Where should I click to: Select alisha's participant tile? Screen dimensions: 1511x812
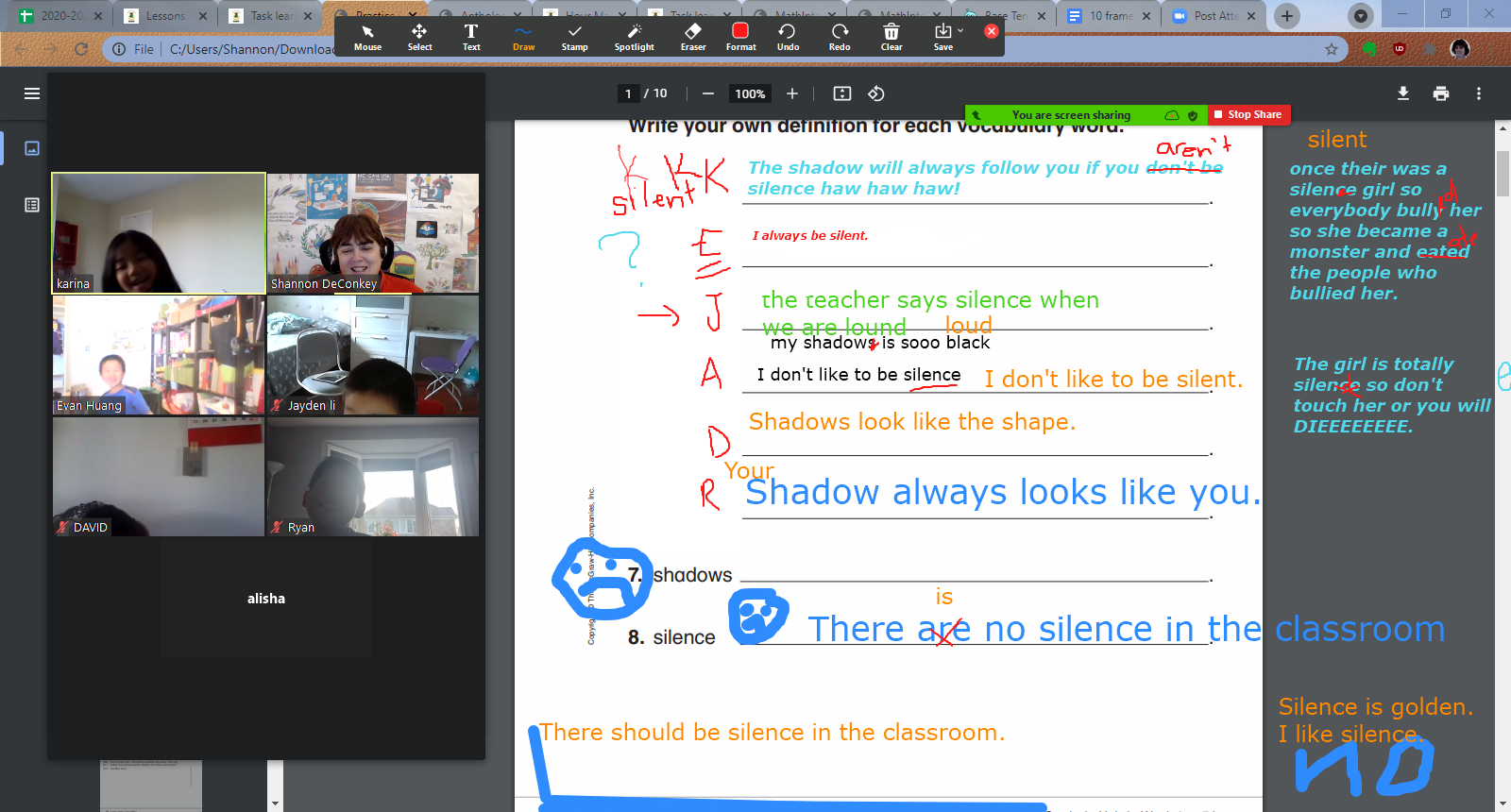click(266, 599)
